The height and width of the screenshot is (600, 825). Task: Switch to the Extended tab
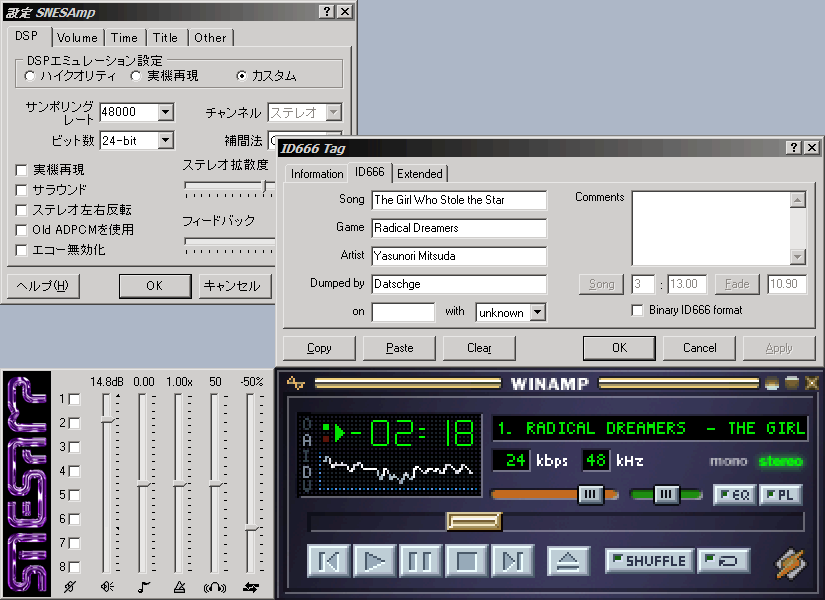420,174
